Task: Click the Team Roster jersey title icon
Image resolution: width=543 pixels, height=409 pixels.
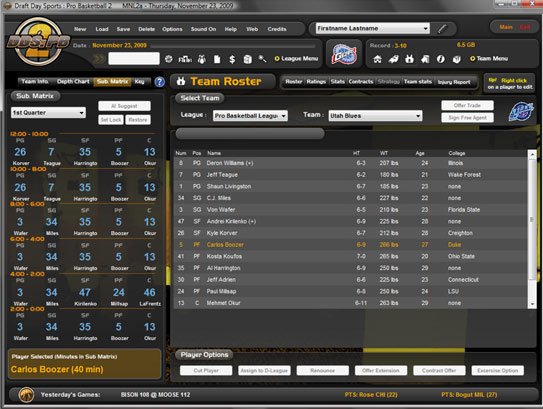Action: [181, 81]
